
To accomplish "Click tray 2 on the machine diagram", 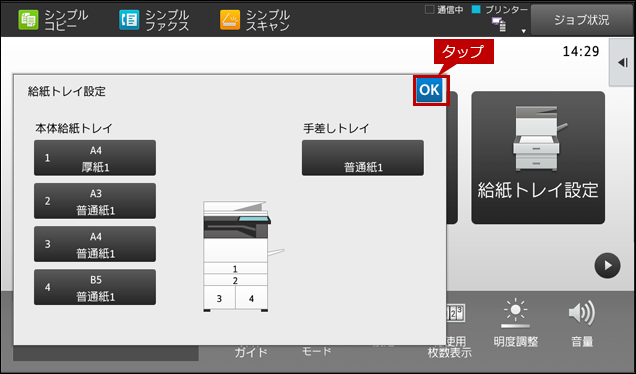I will [235, 280].
